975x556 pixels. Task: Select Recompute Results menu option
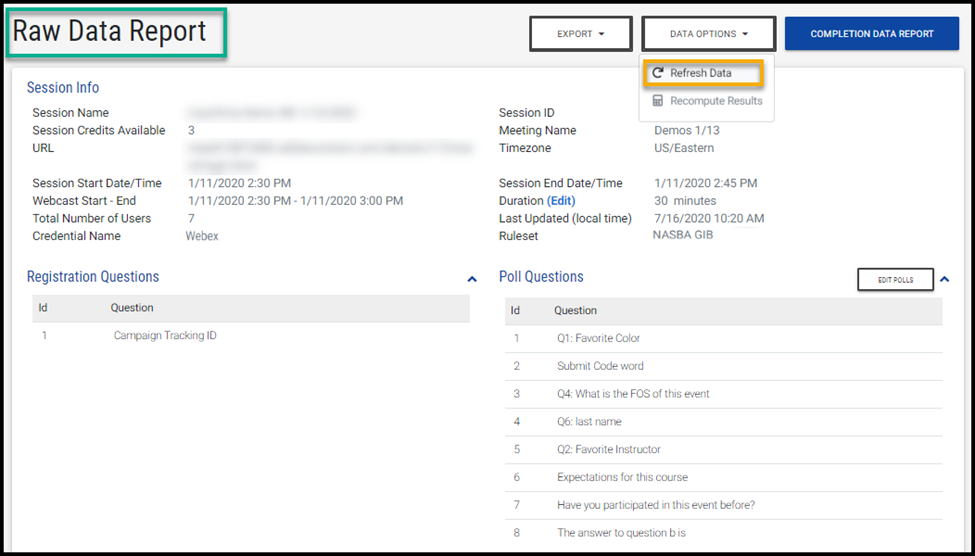point(715,101)
